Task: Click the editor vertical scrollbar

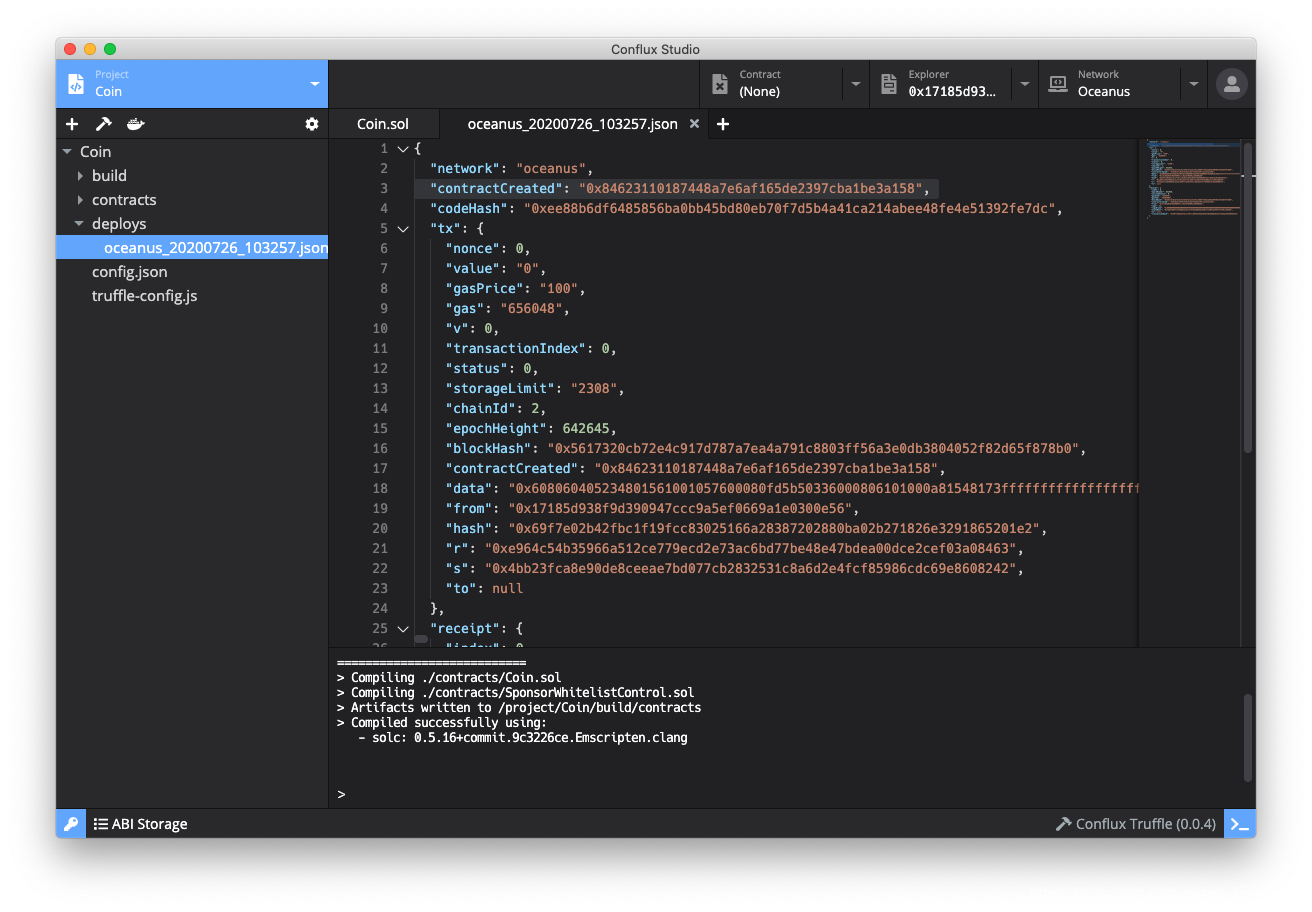Action: click(x=1248, y=298)
